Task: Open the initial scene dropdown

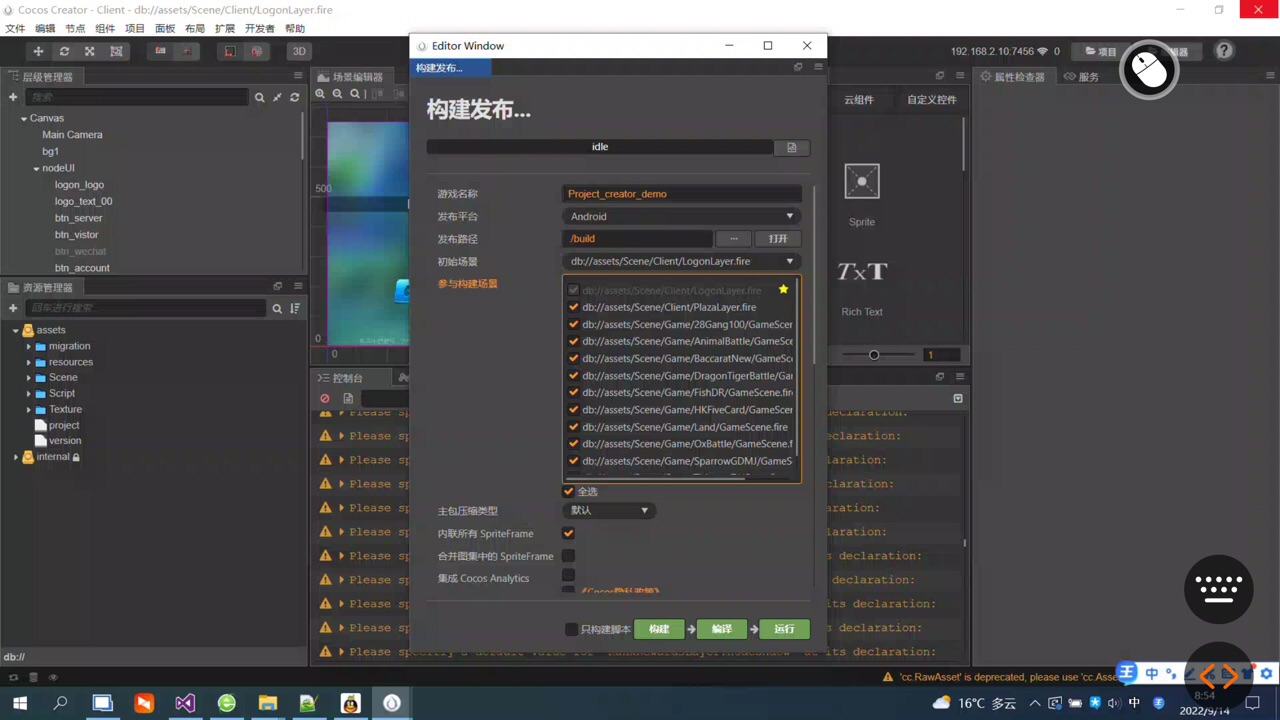Action: (682, 261)
